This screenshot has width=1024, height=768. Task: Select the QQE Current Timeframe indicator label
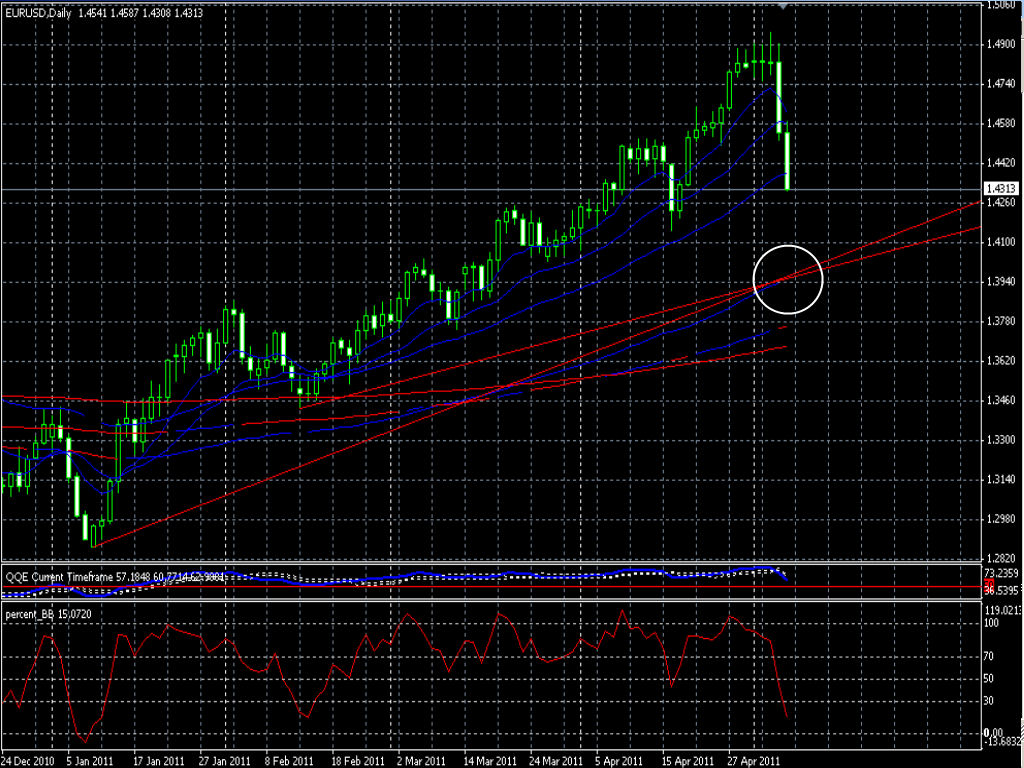[58, 575]
